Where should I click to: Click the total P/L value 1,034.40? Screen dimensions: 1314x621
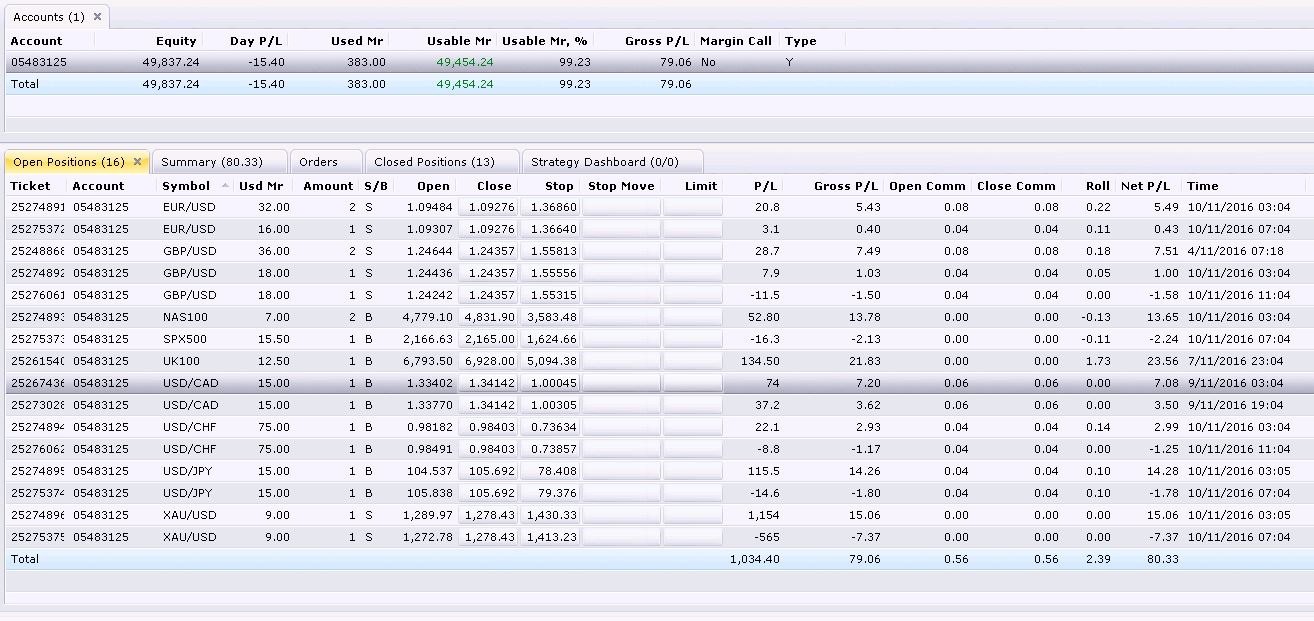[755, 559]
